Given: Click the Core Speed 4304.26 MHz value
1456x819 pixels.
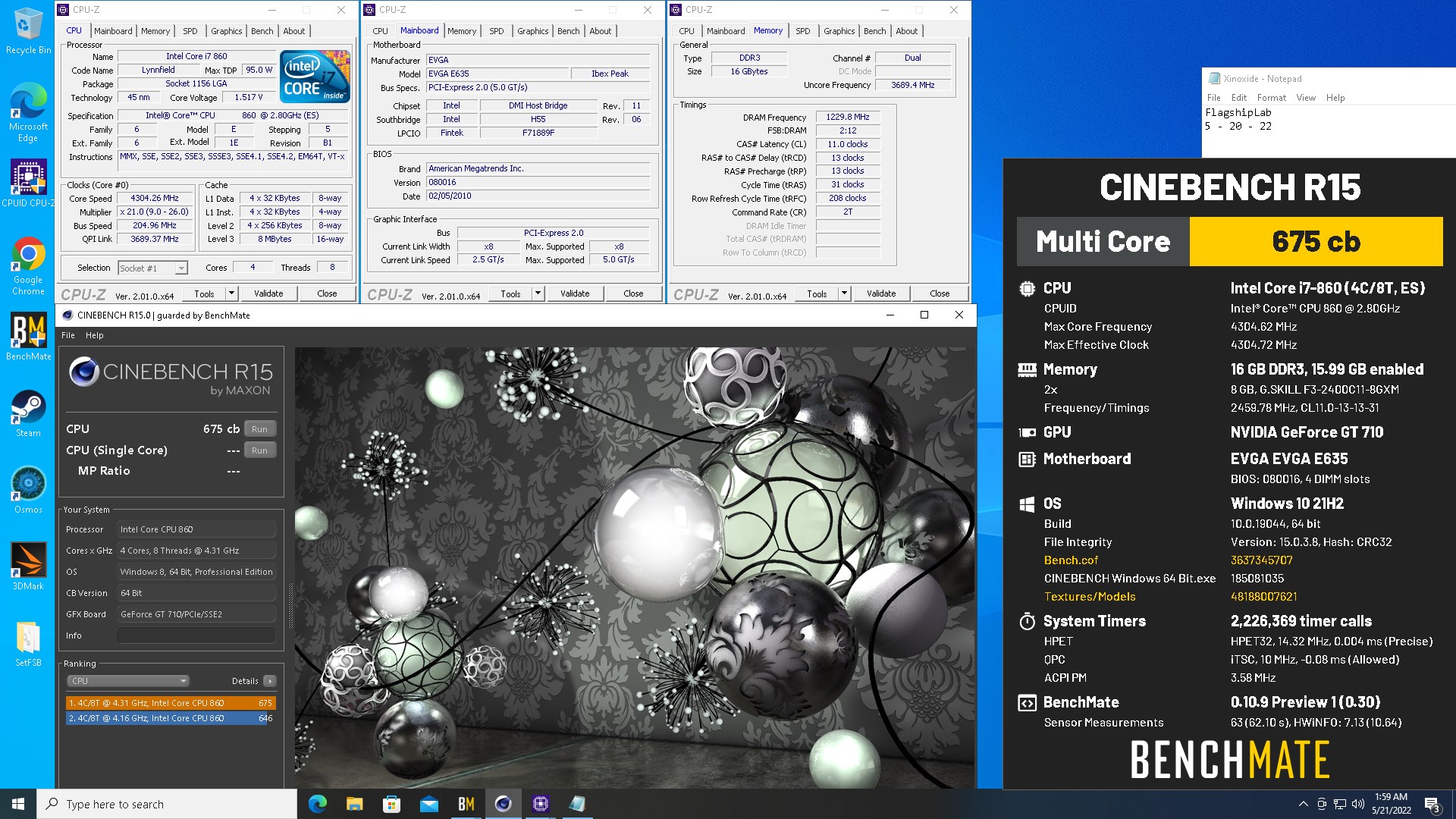Looking at the screenshot, I should click(x=155, y=199).
